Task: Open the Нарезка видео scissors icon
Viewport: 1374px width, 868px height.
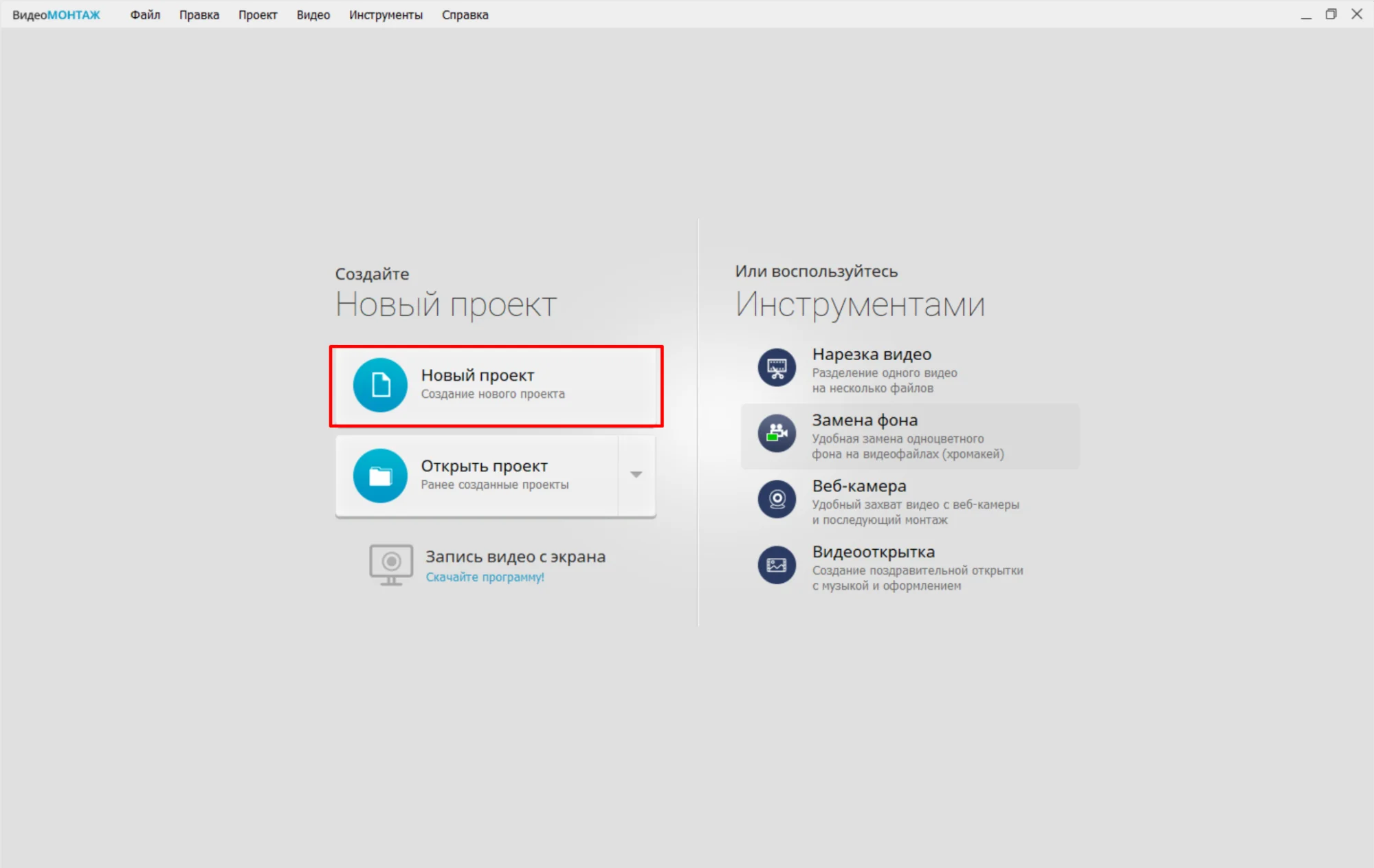Action: (x=777, y=368)
